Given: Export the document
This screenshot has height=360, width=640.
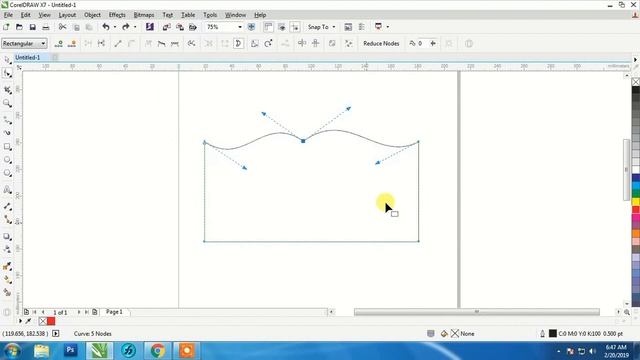Looking at the screenshot, I should pos(180,27).
